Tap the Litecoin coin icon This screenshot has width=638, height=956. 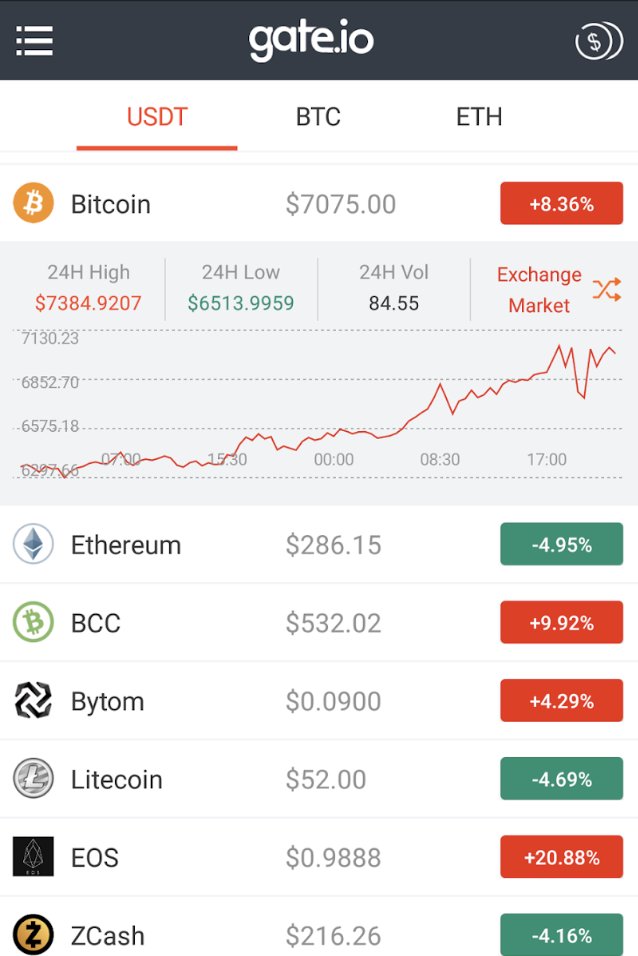33,779
